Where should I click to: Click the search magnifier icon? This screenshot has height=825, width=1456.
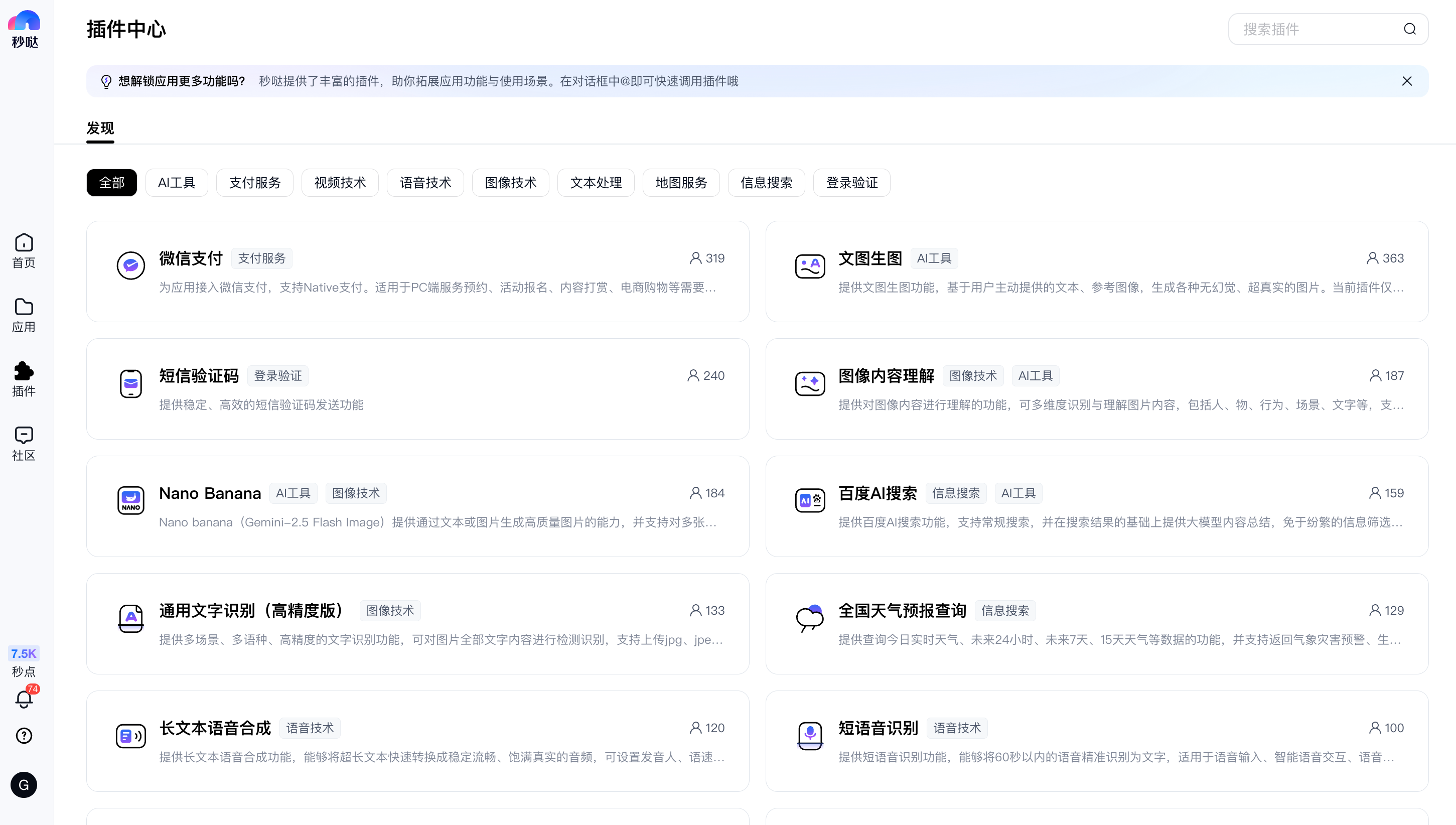pyautogui.click(x=1409, y=29)
